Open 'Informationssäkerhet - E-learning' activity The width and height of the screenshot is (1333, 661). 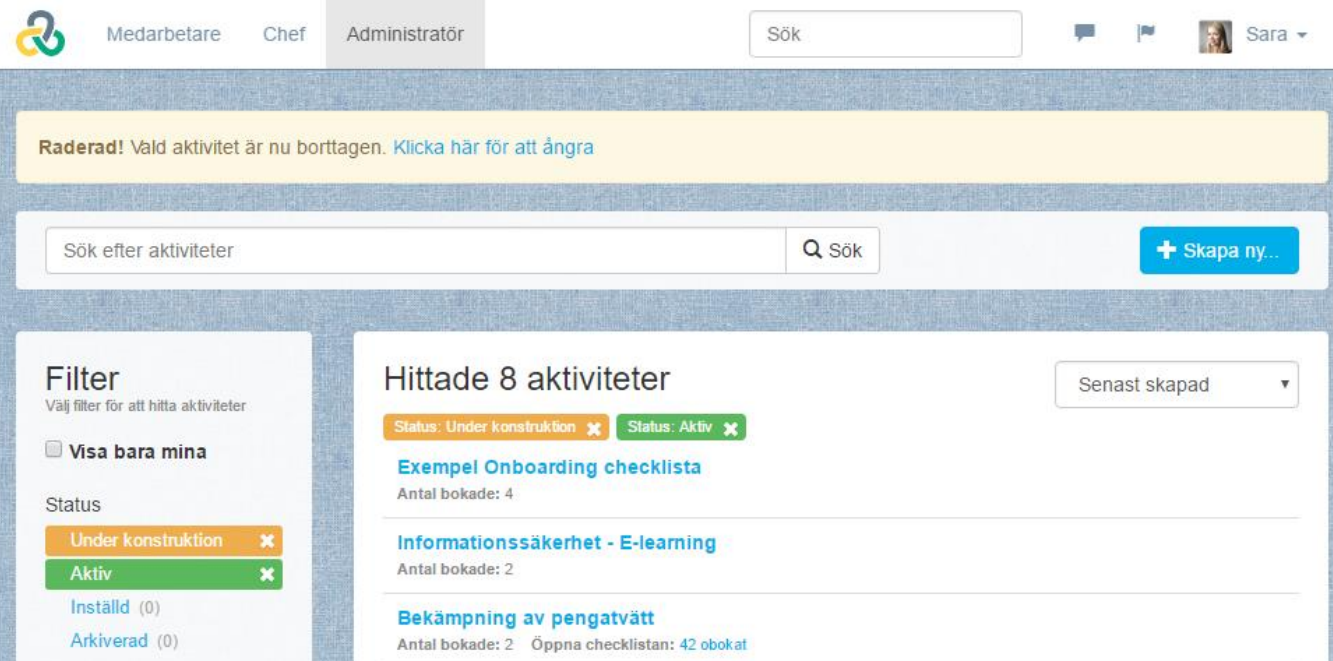(x=557, y=543)
